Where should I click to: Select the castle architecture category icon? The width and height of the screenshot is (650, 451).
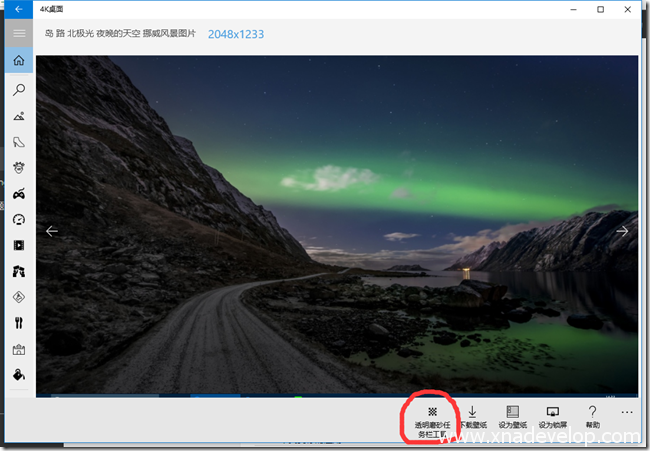point(19,350)
